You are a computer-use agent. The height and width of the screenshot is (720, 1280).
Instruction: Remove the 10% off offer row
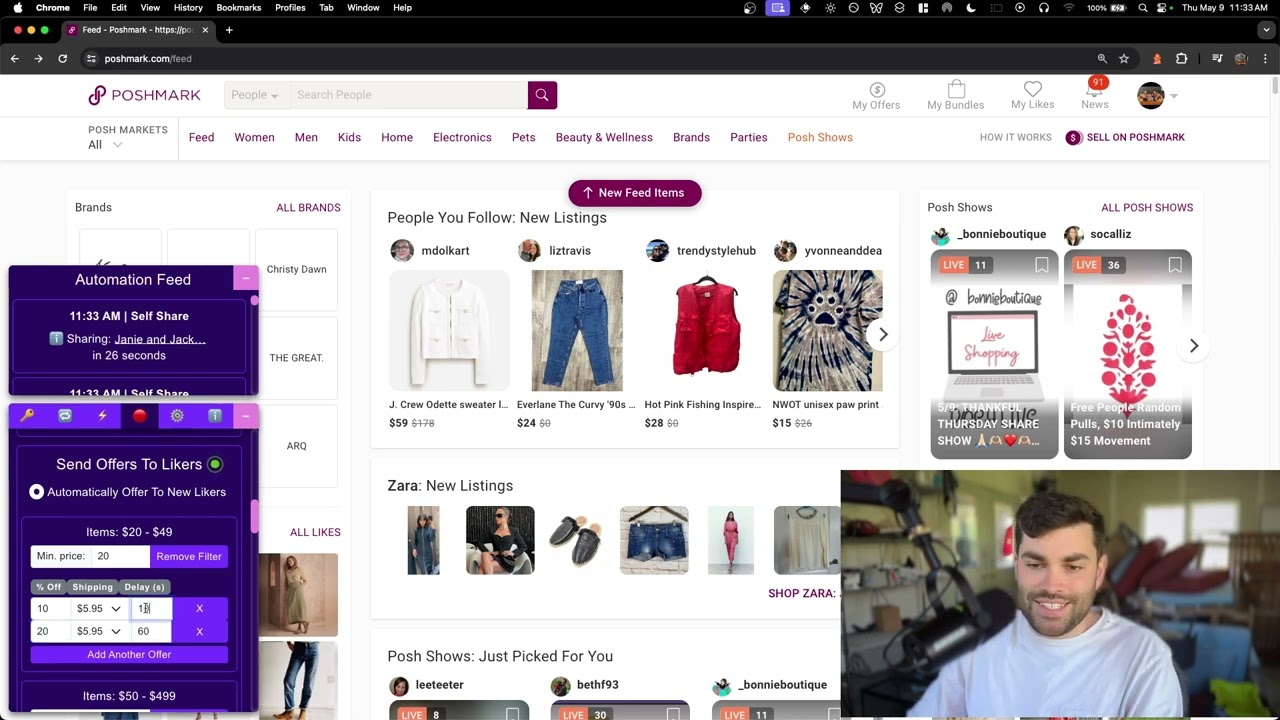pos(199,608)
